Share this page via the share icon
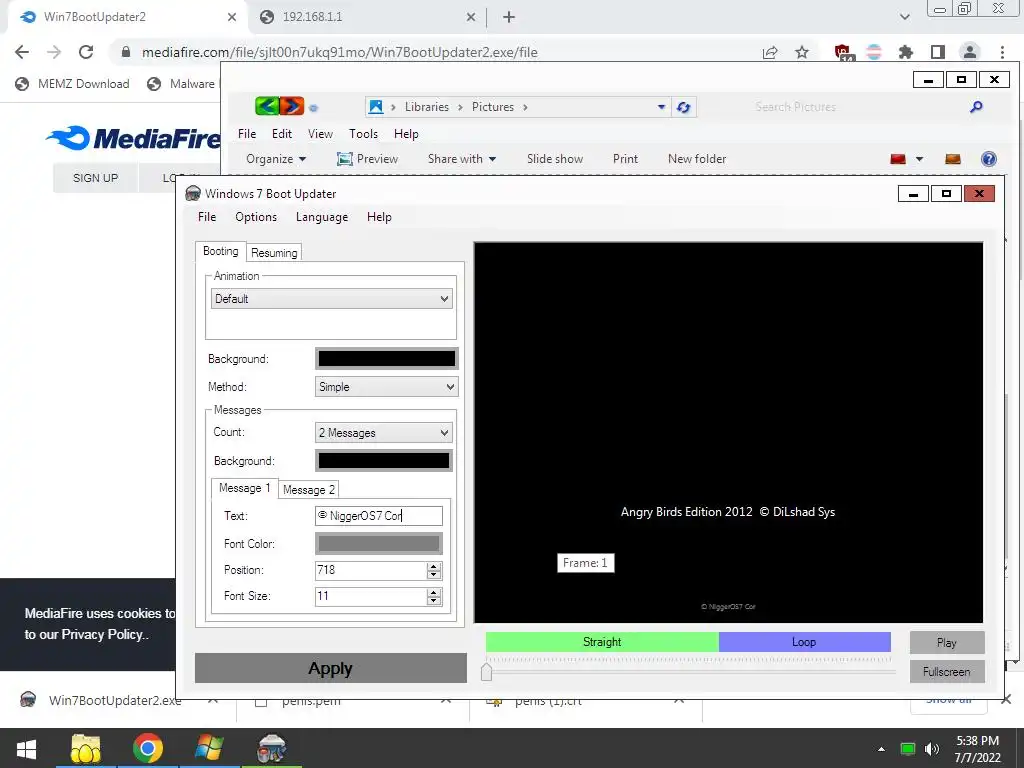This screenshot has width=1024, height=768. tap(770, 52)
